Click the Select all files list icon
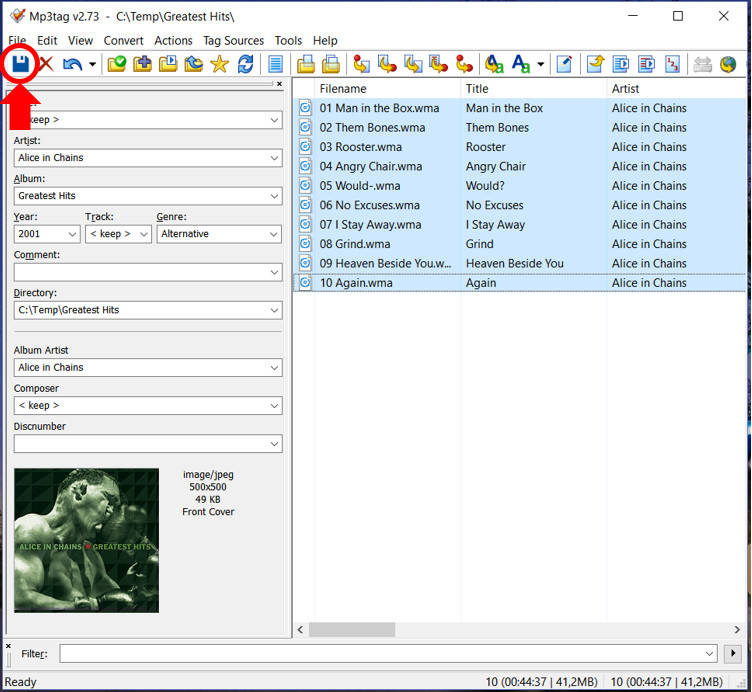This screenshot has width=752, height=692. [x=275, y=64]
